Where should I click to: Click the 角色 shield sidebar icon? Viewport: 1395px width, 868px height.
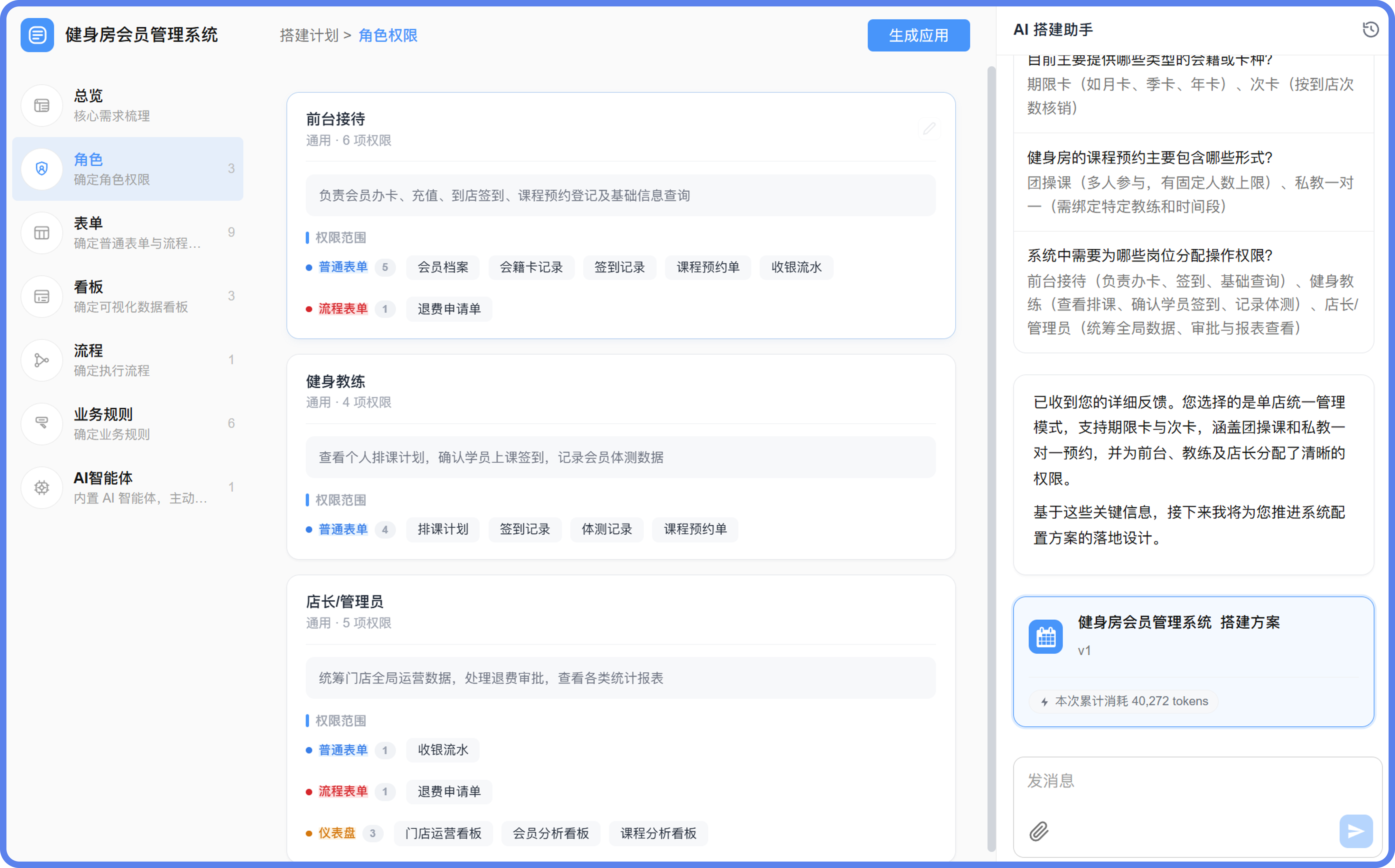(x=41, y=169)
